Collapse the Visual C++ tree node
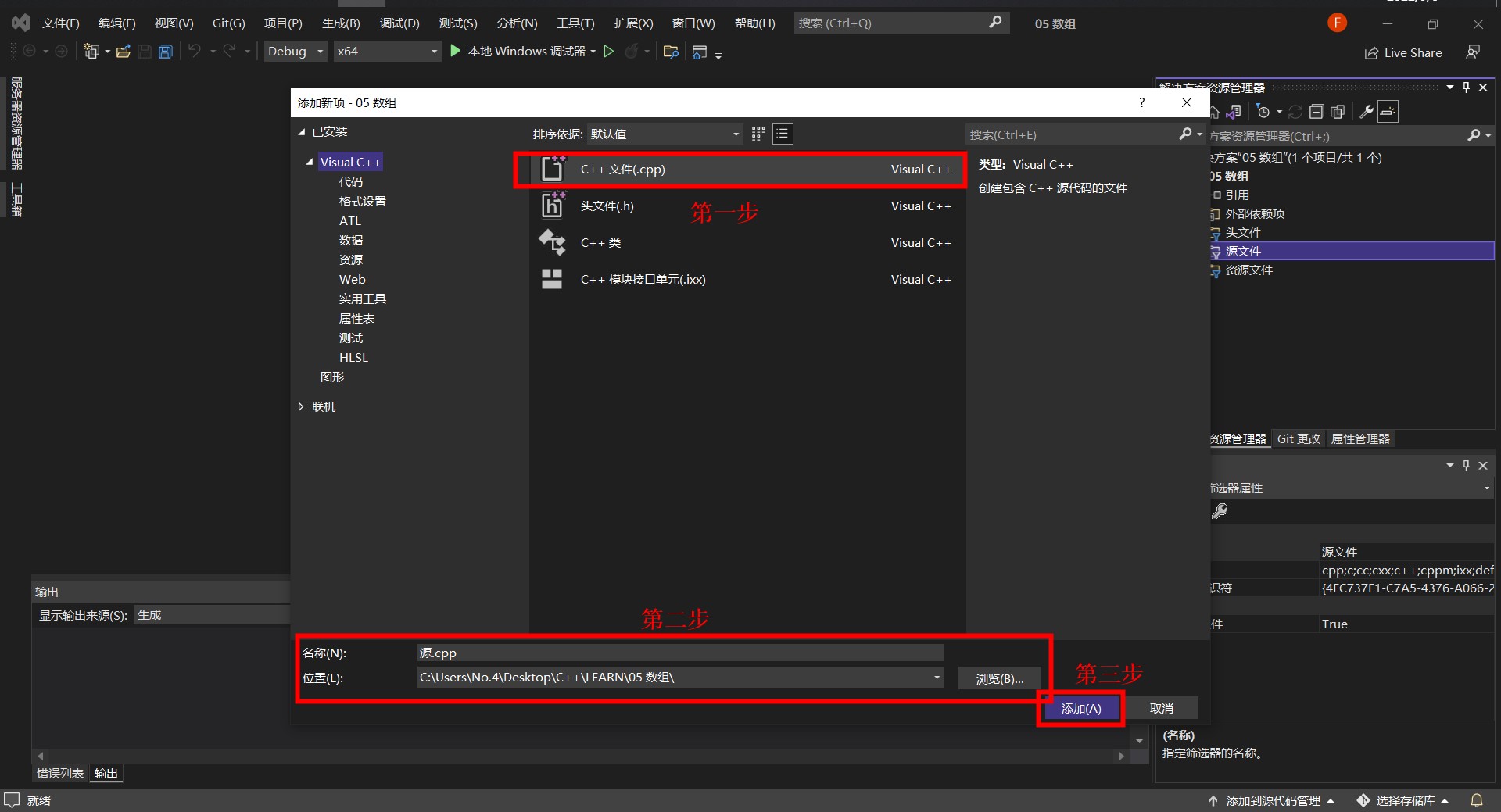 310,162
